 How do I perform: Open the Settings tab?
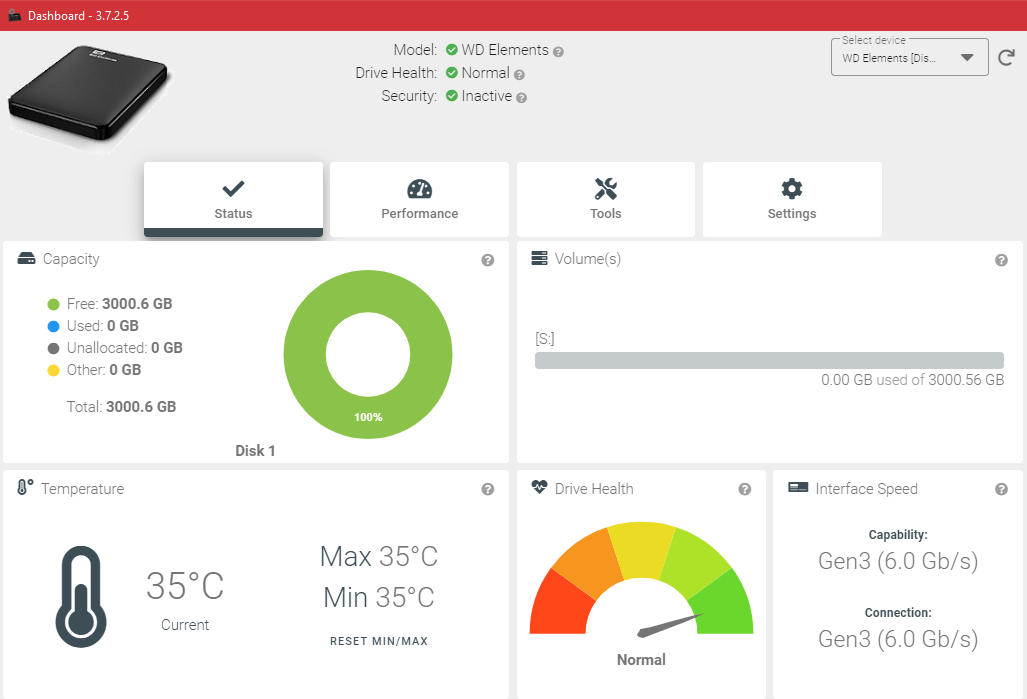pyautogui.click(x=792, y=199)
